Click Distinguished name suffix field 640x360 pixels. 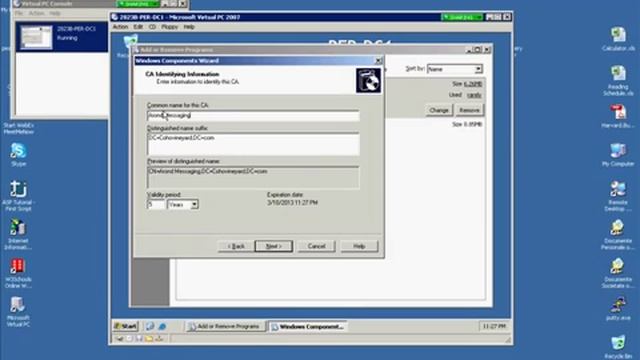[x=253, y=144]
